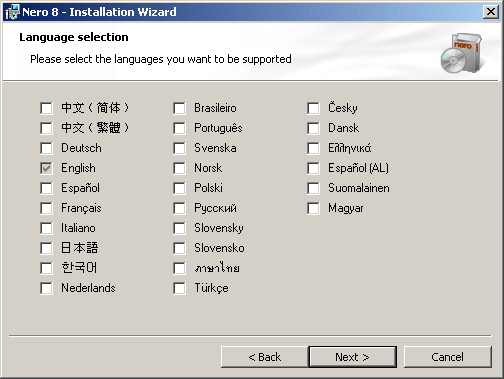Enable the Traditional Chinese 中文(繁體) checkbox

click(46, 128)
